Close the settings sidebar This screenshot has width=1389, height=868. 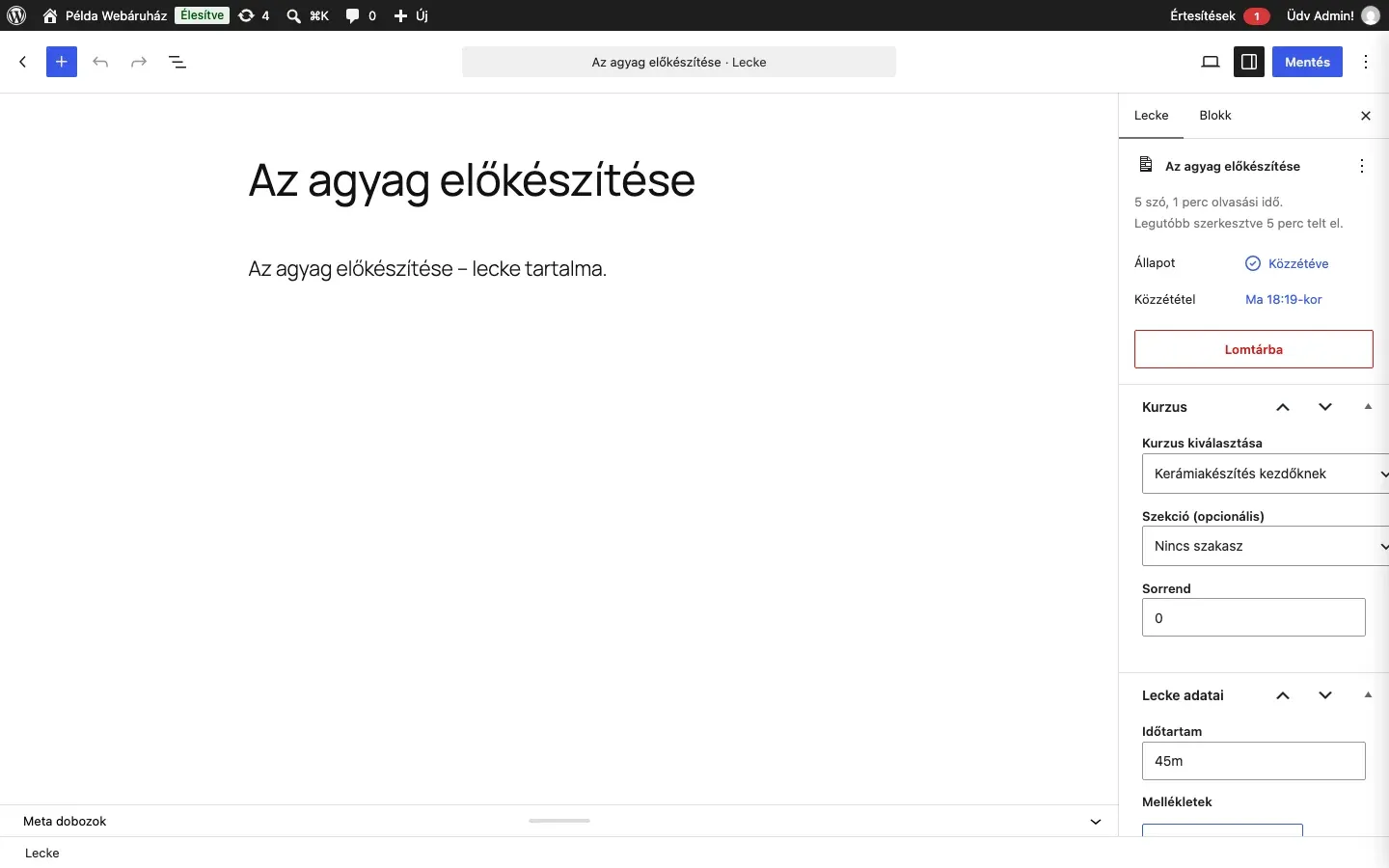pyautogui.click(x=1366, y=116)
